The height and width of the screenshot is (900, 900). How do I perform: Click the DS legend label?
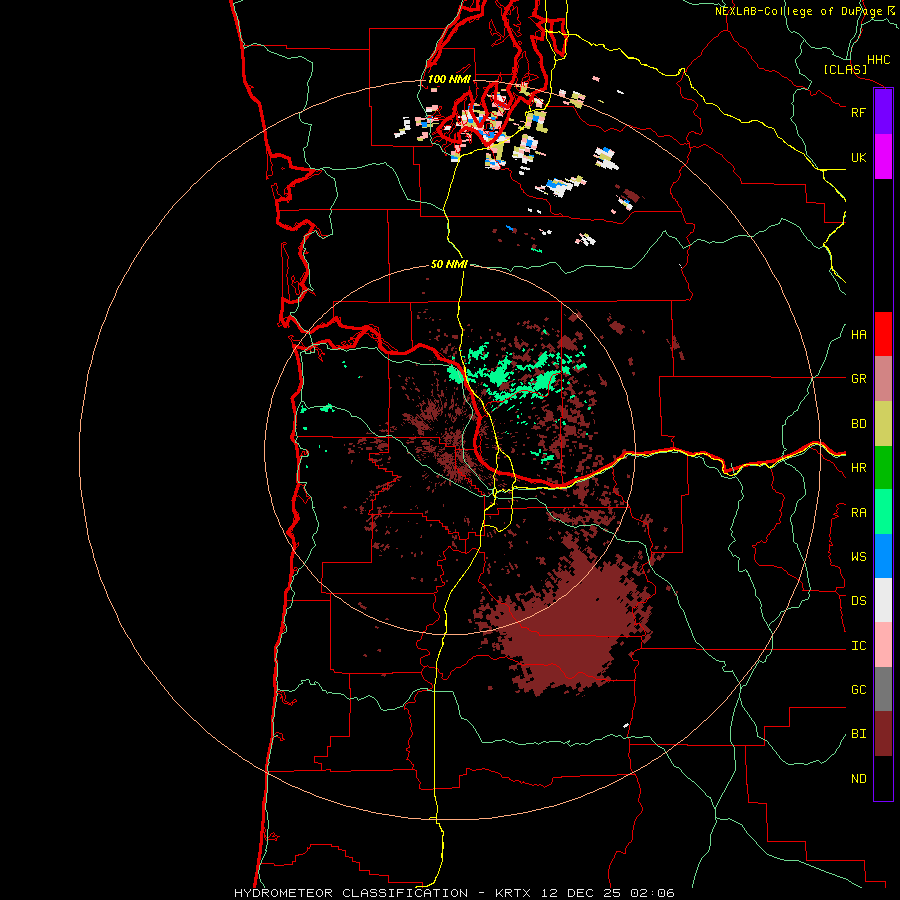859,600
